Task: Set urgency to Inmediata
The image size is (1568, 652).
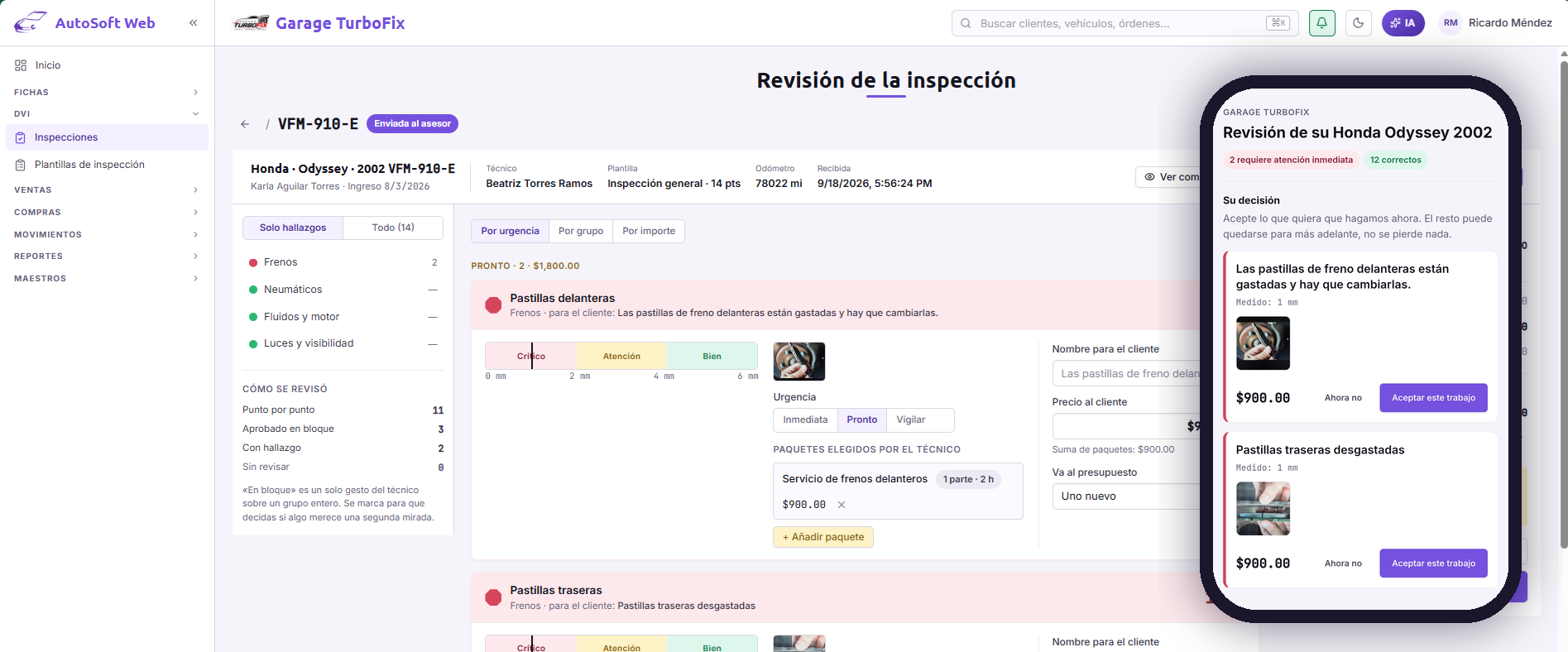Action: [805, 420]
